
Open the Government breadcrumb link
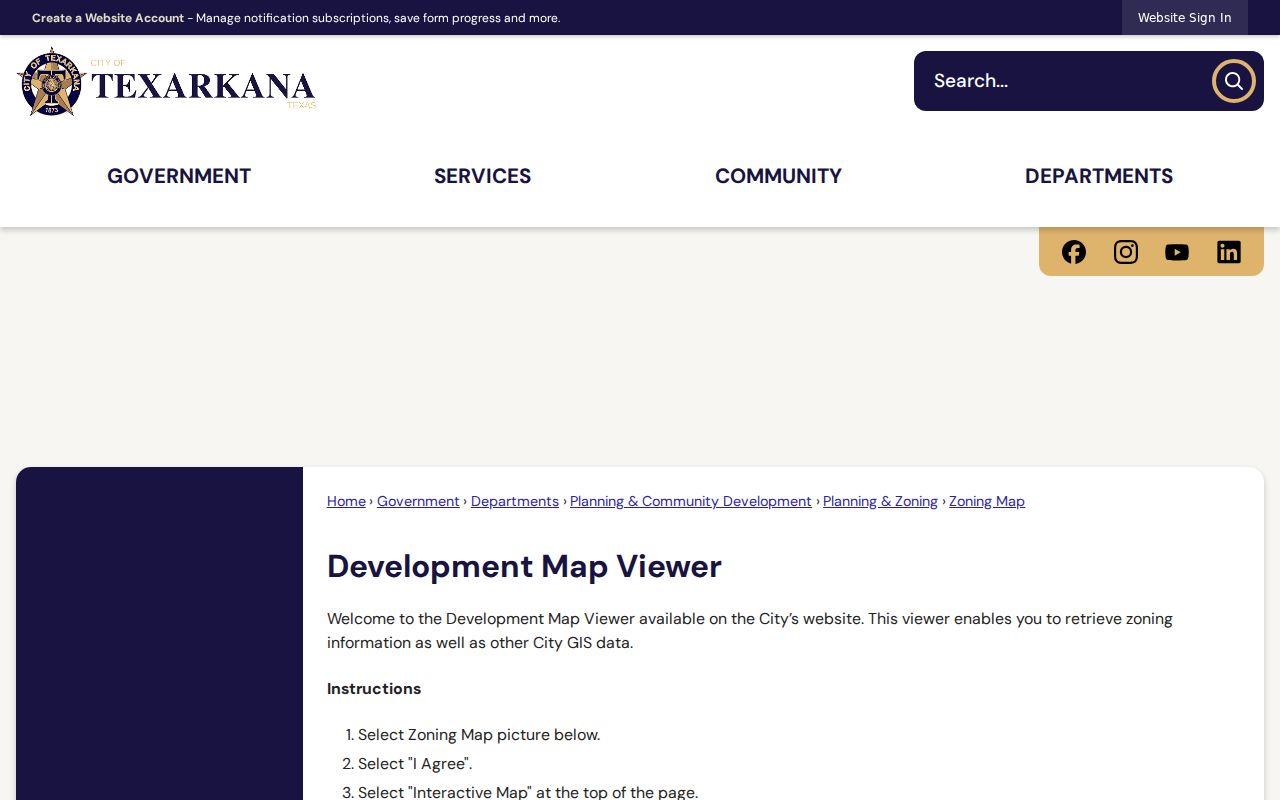click(418, 501)
